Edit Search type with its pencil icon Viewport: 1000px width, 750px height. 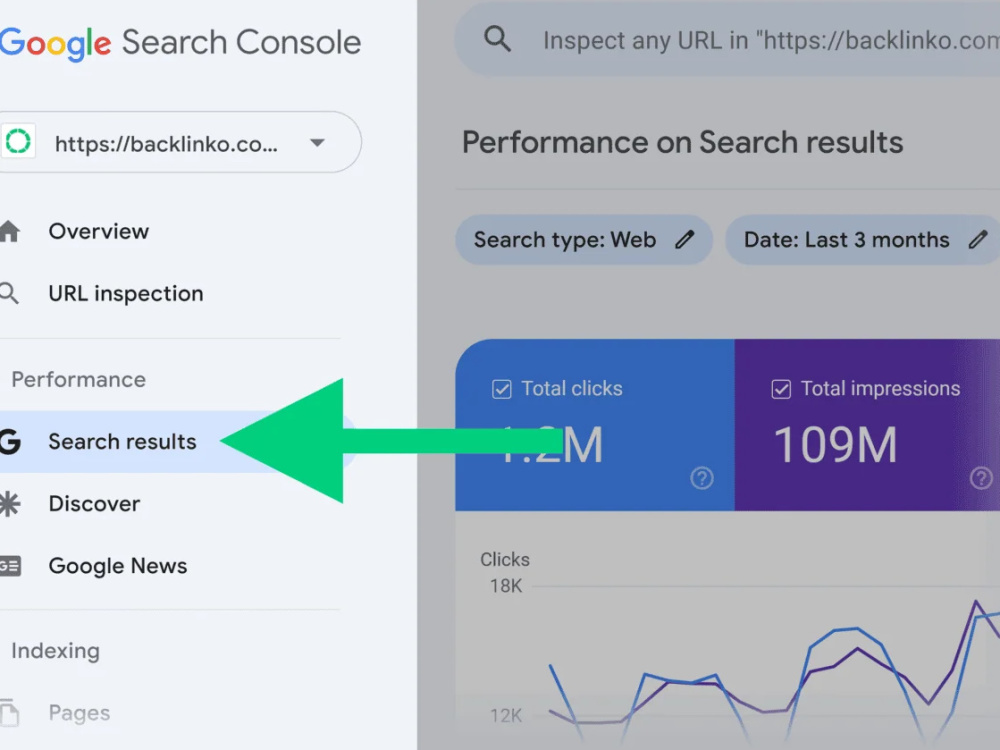pos(685,240)
